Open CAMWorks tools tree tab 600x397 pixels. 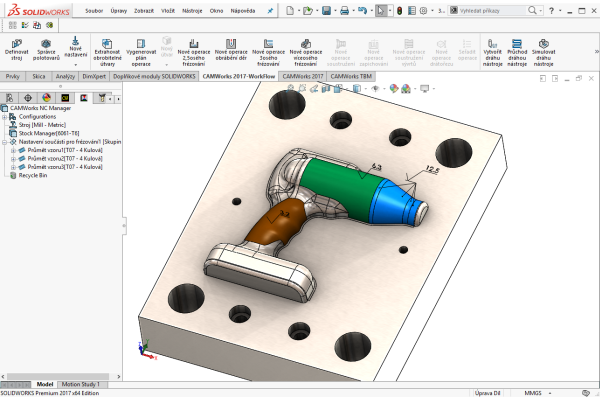(x=102, y=98)
